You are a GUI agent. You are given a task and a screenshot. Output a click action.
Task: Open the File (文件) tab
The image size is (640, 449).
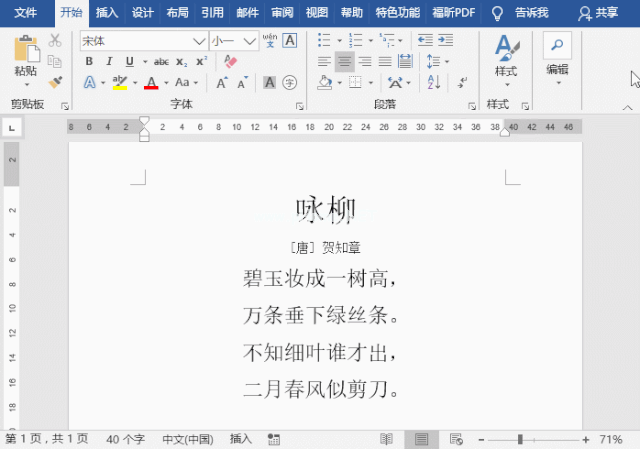coord(25,13)
